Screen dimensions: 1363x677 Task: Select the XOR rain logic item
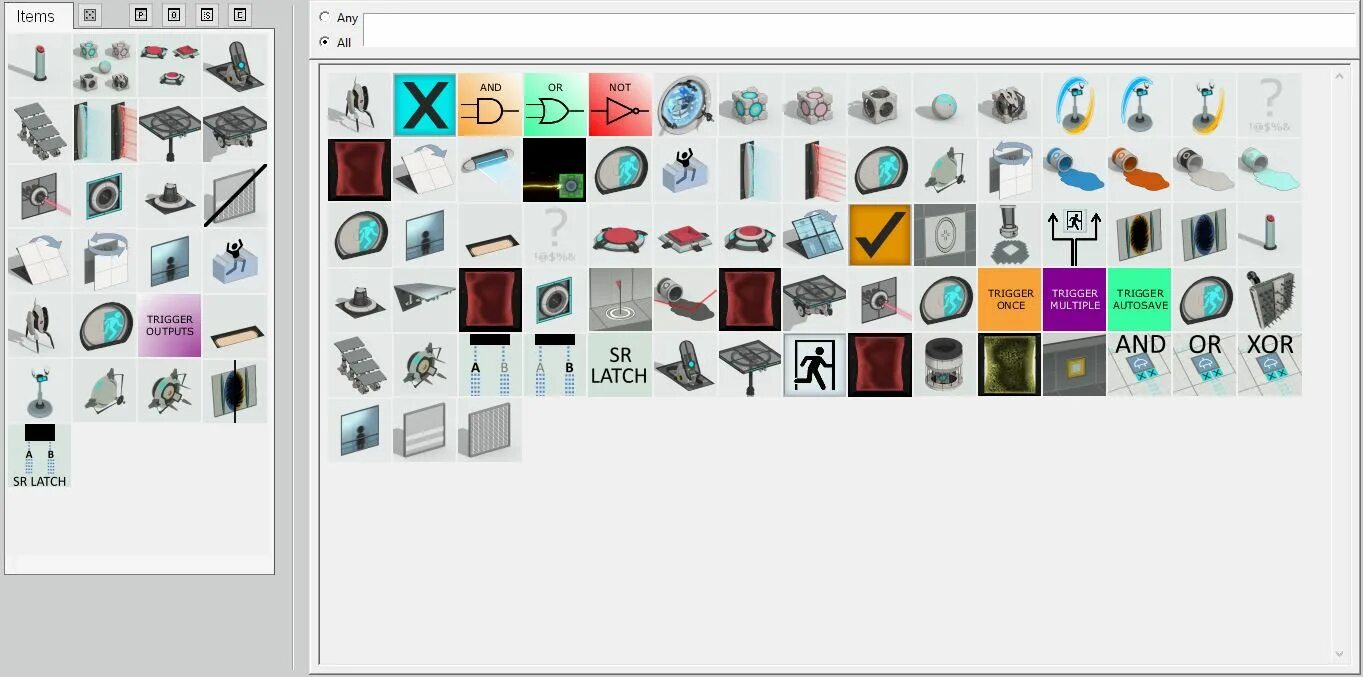(1270, 365)
